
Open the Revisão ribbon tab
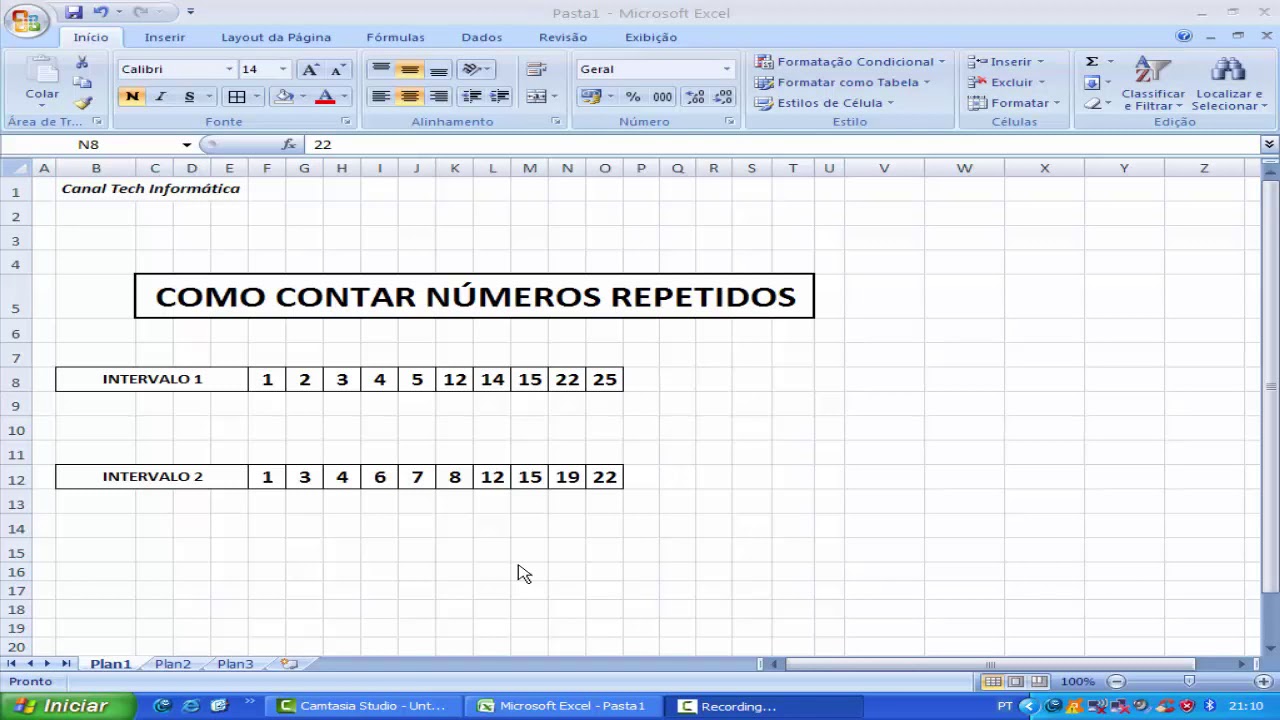(563, 37)
